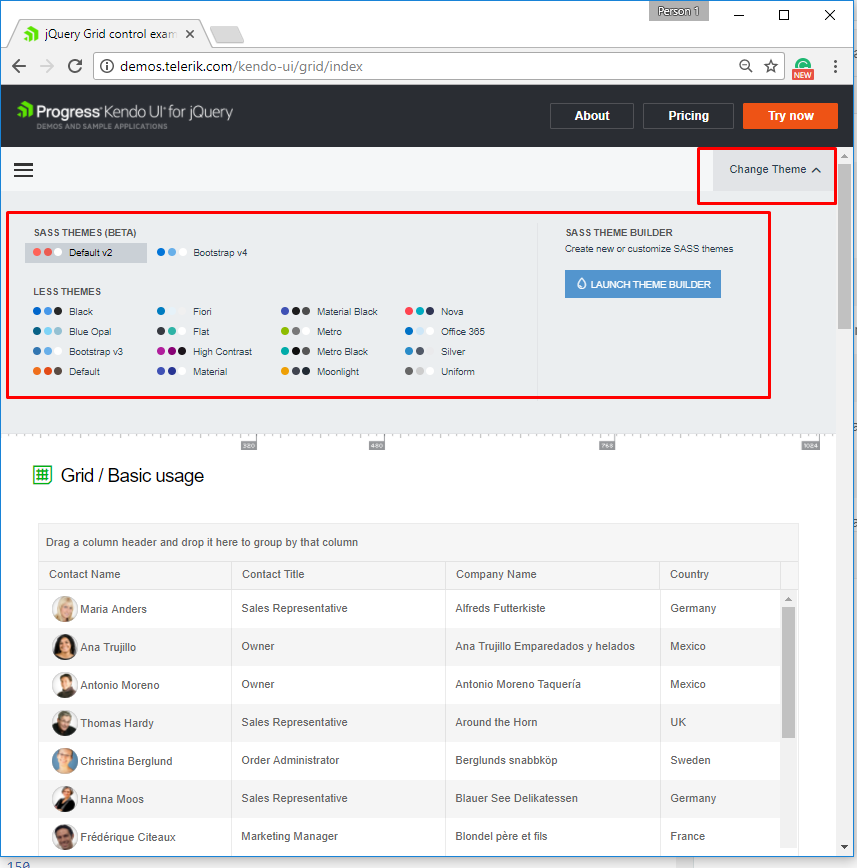This screenshot has height=868, width=857.
Task: Sort by the Country column header
Action: click(720, 575)
